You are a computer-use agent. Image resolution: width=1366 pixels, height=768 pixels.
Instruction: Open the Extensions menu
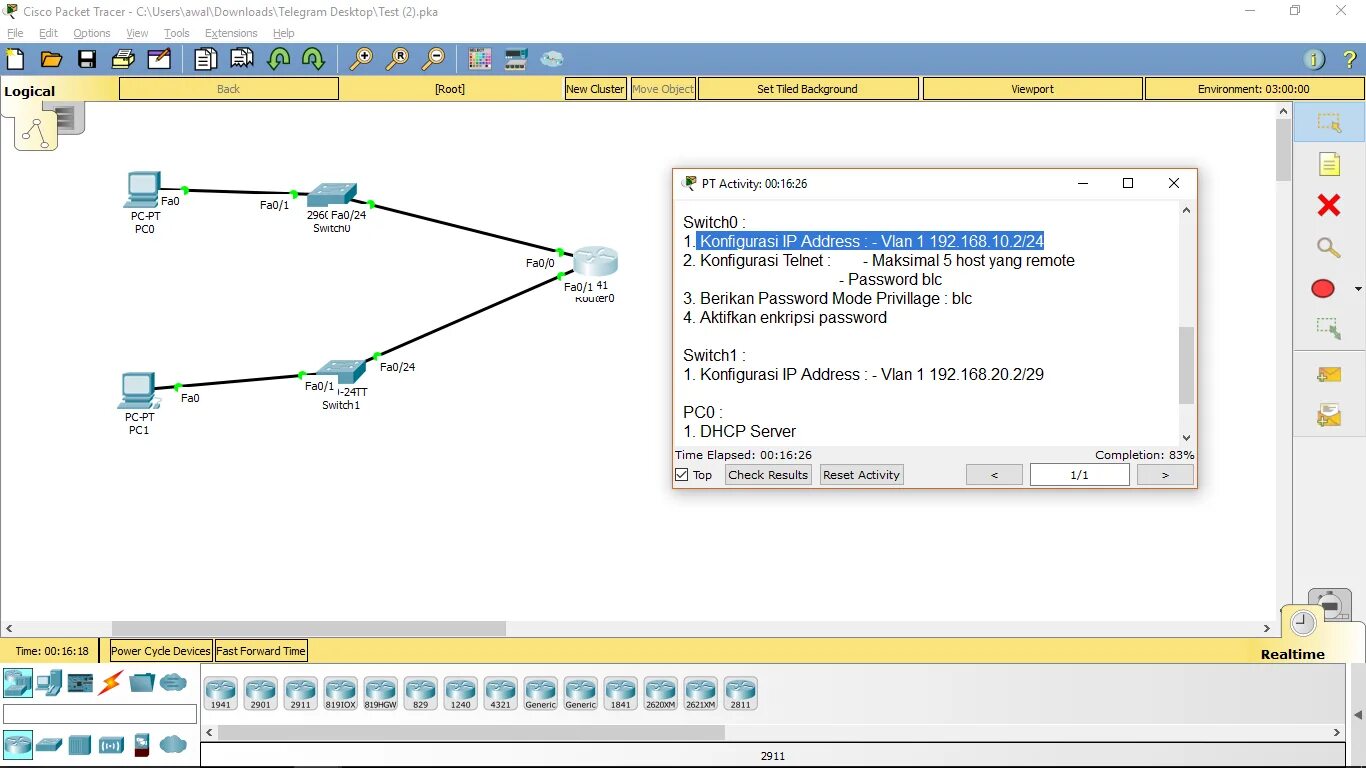click(x=231, y=33)
